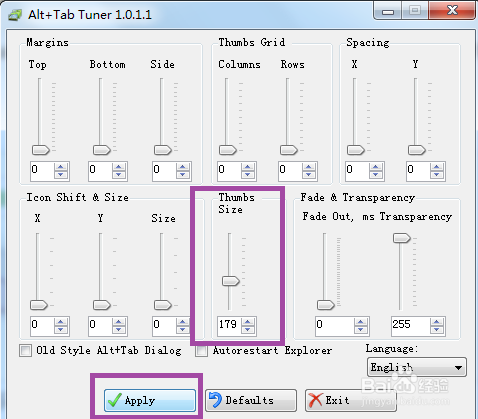
Task: Decrease Fade Out value with down arrow
Action: [x=361, y=329]
